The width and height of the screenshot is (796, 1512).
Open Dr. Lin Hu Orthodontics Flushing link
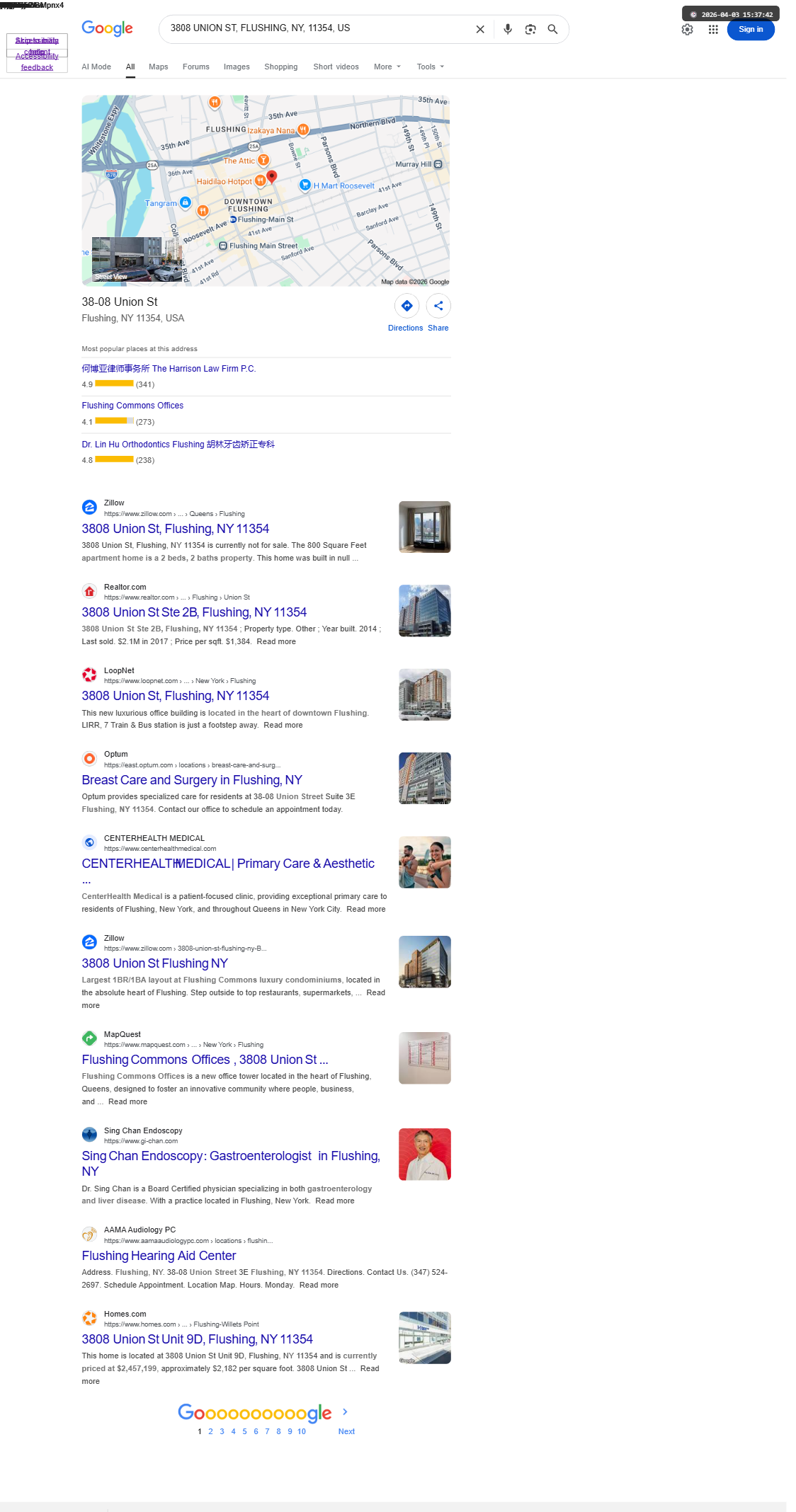[178, 445]
